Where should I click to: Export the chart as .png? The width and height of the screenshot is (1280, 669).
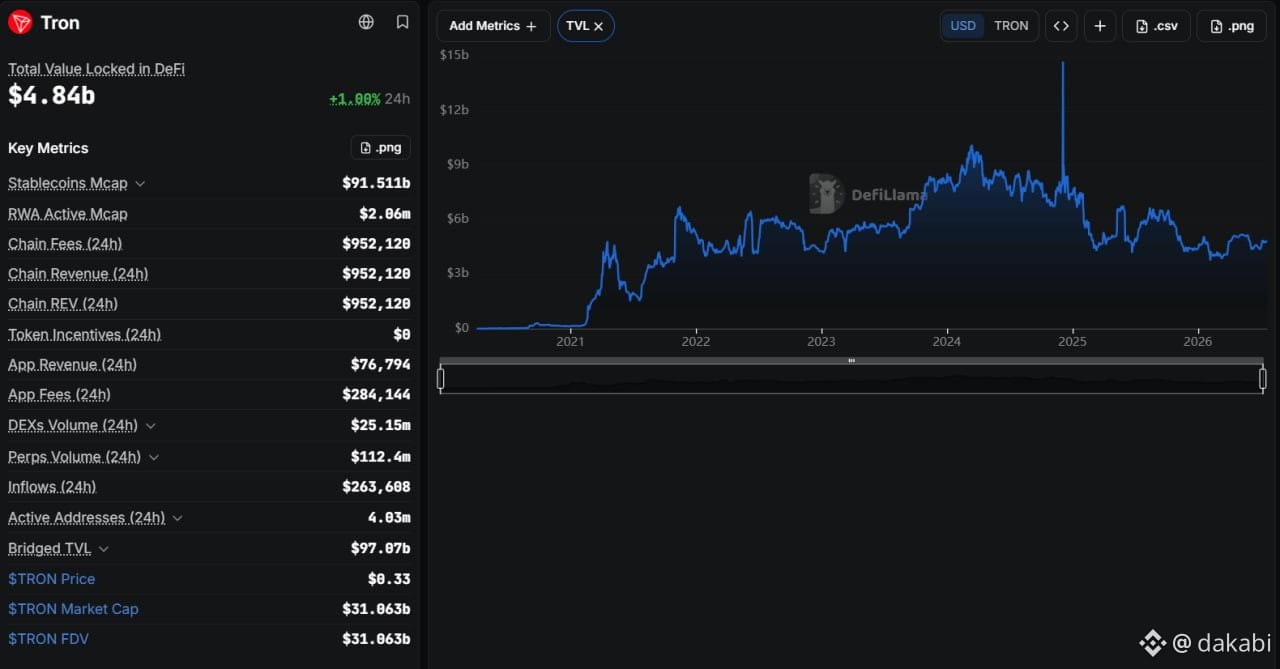[x=1232, y=26]
